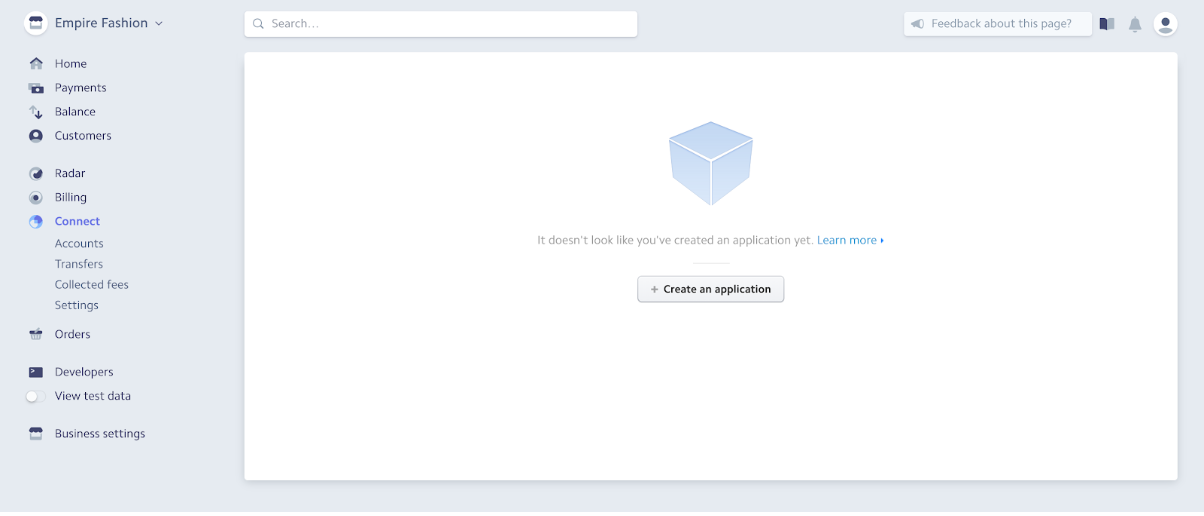This screenshot has width=1204, height=516.
Task: Open Payments in sidebar
Action: click(81, 88)
